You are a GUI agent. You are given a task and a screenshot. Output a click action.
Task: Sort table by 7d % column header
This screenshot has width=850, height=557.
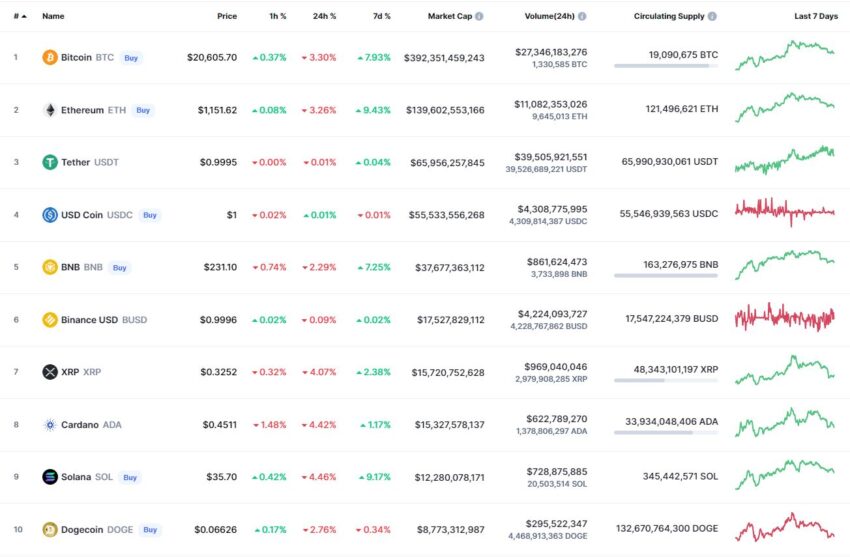382,16
